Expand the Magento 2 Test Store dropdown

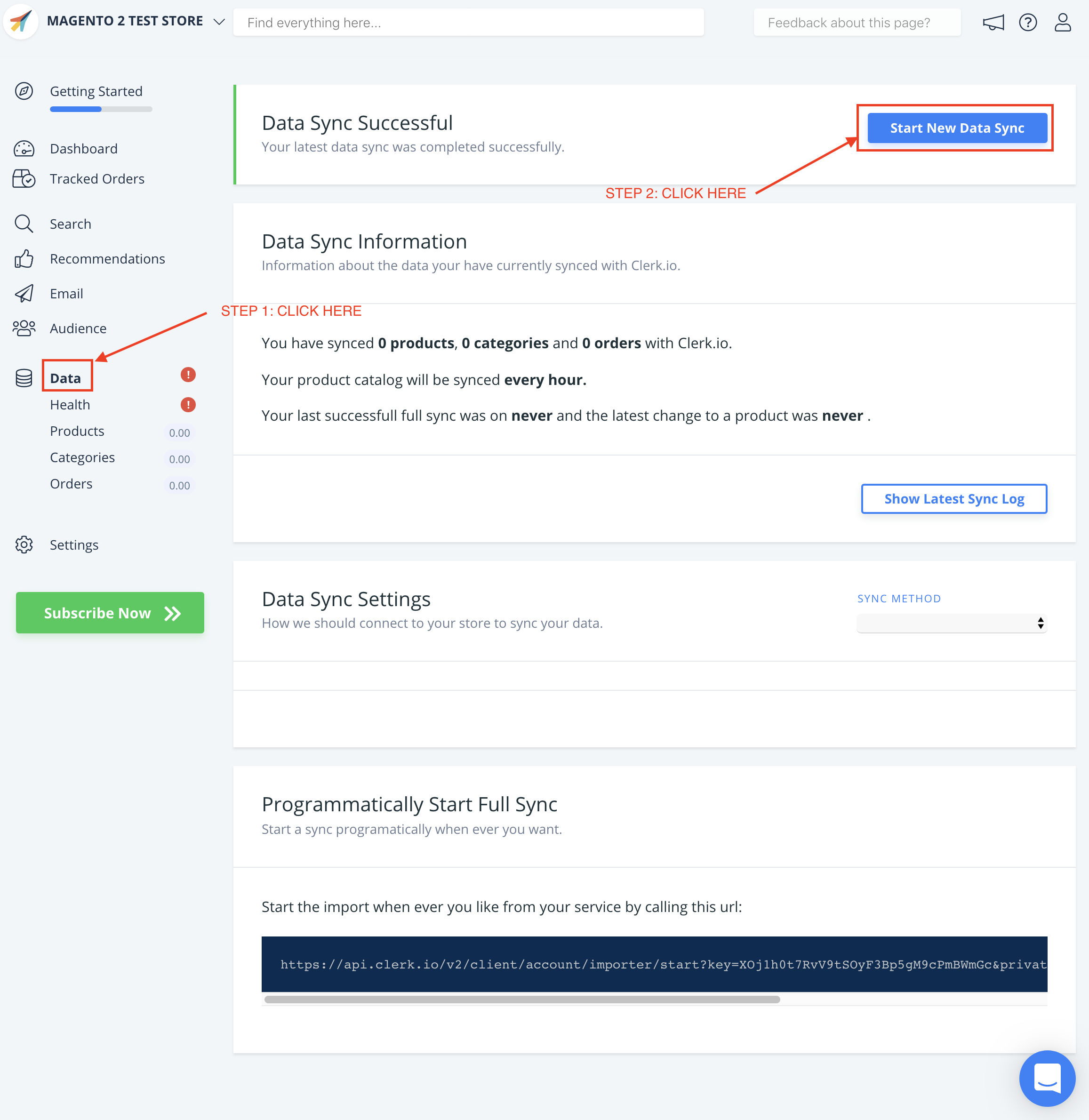click(219, 22)
